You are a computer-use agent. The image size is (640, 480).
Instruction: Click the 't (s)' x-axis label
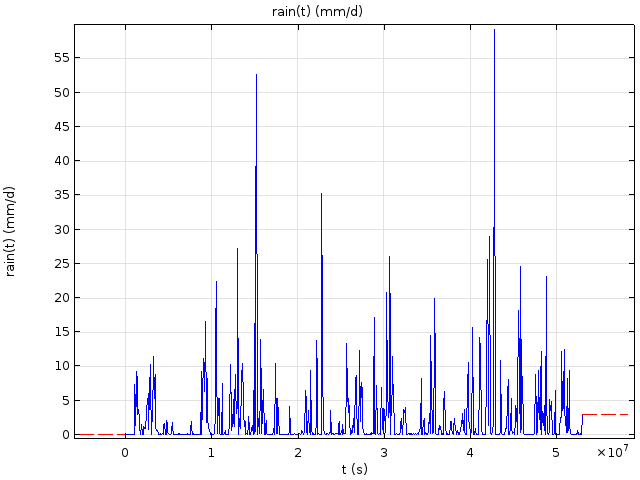tap(353, 469)
